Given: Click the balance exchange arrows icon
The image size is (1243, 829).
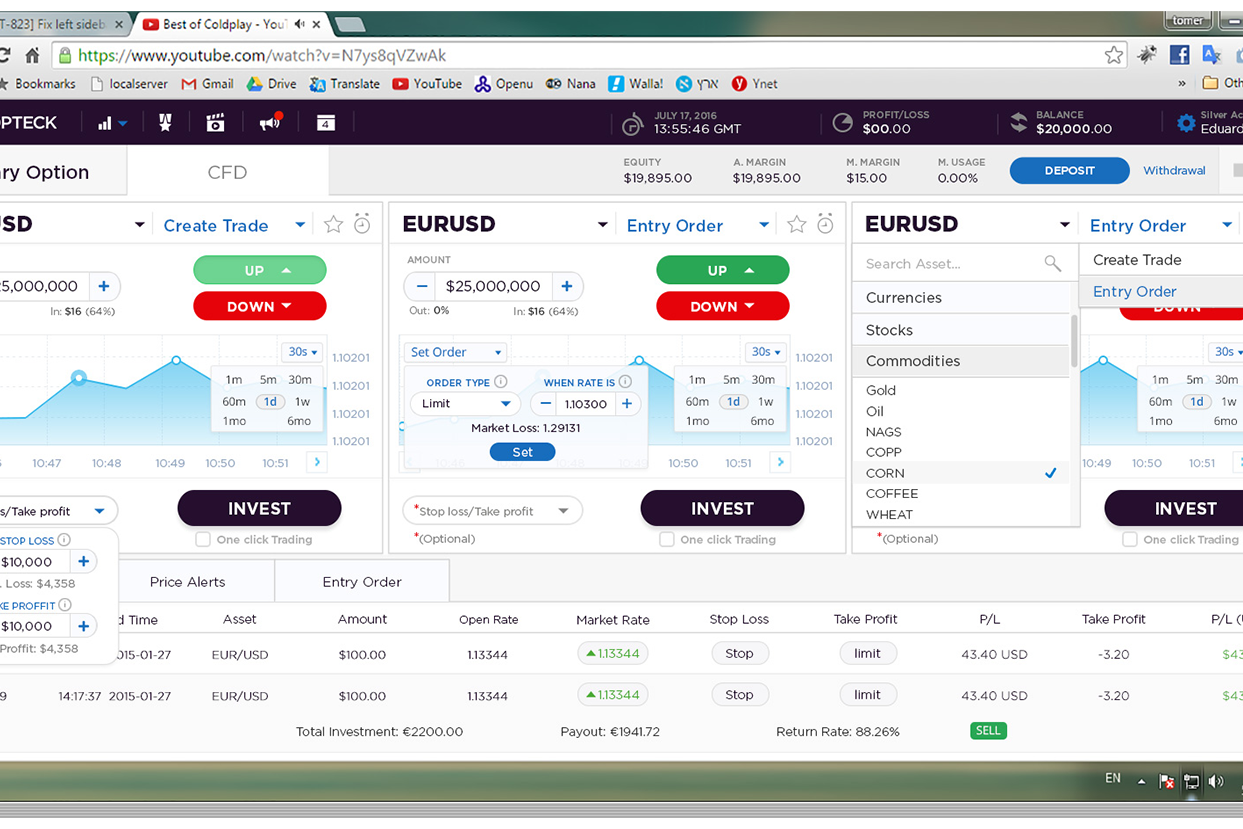Looking at the screenshot, I should (x=1019, y=122).
